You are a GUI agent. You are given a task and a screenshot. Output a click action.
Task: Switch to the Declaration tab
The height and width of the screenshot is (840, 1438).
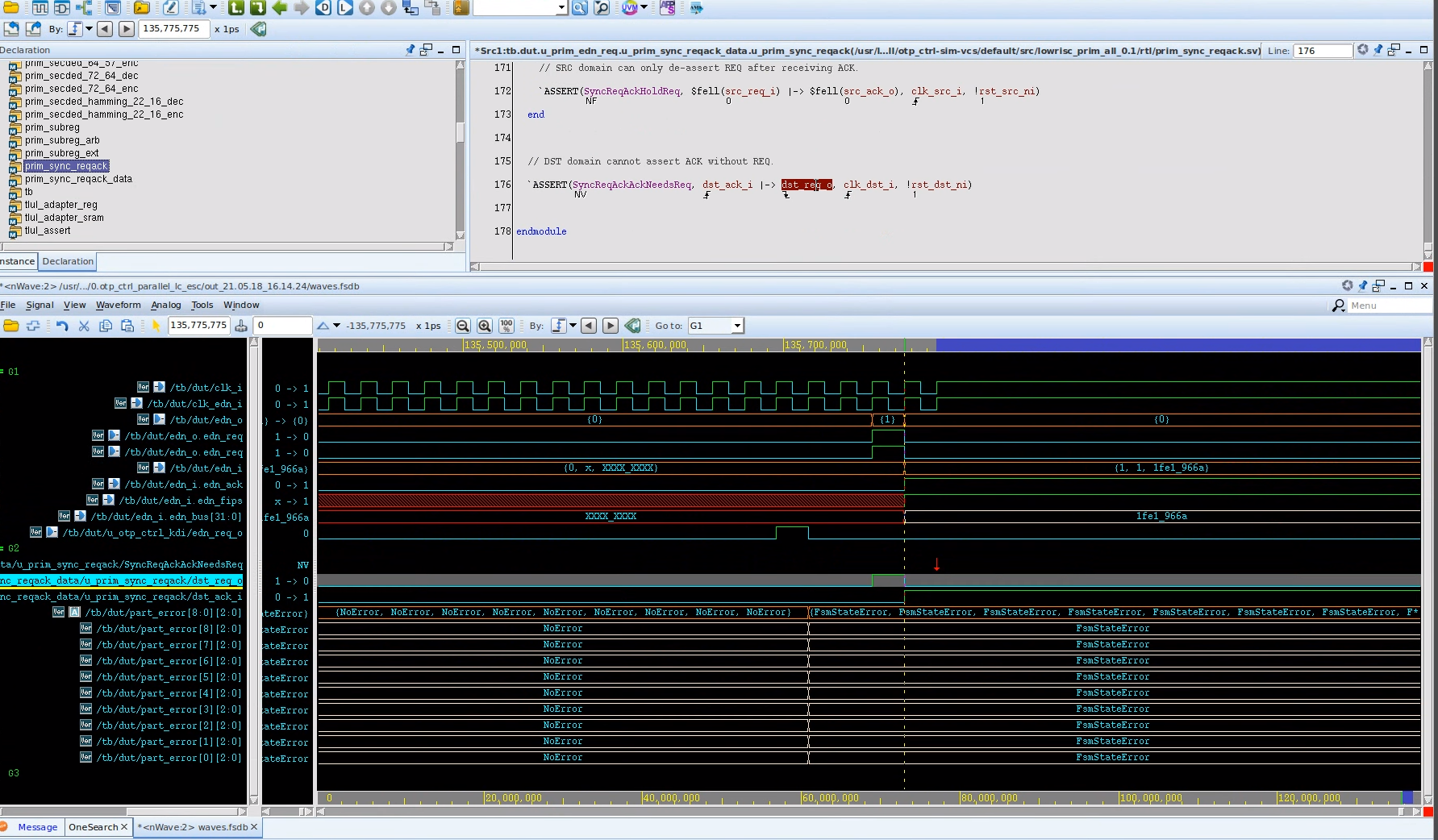coord(67,261)
